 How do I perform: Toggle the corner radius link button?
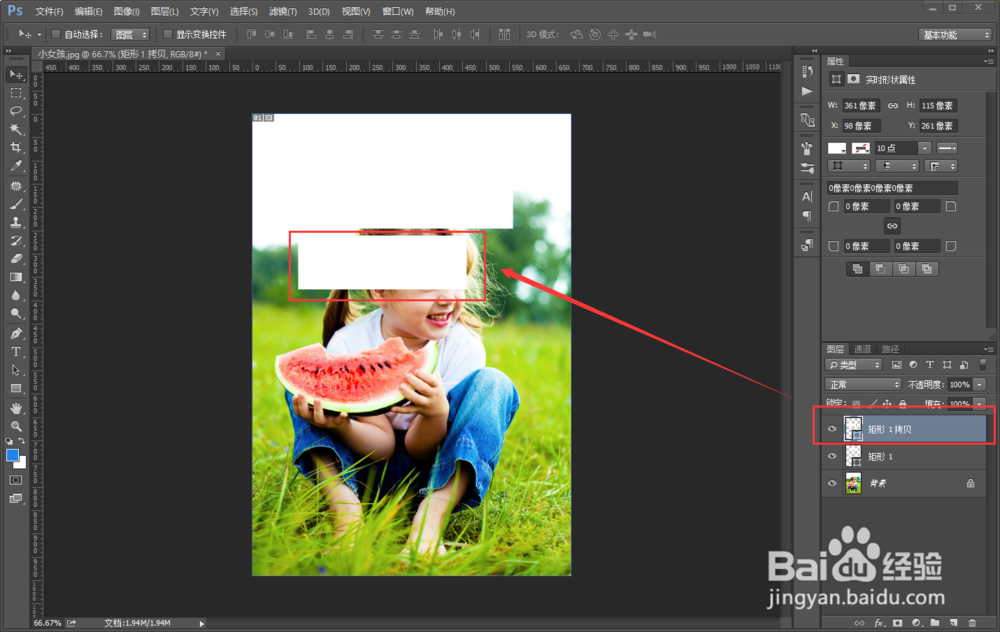[x=892, y=226]
